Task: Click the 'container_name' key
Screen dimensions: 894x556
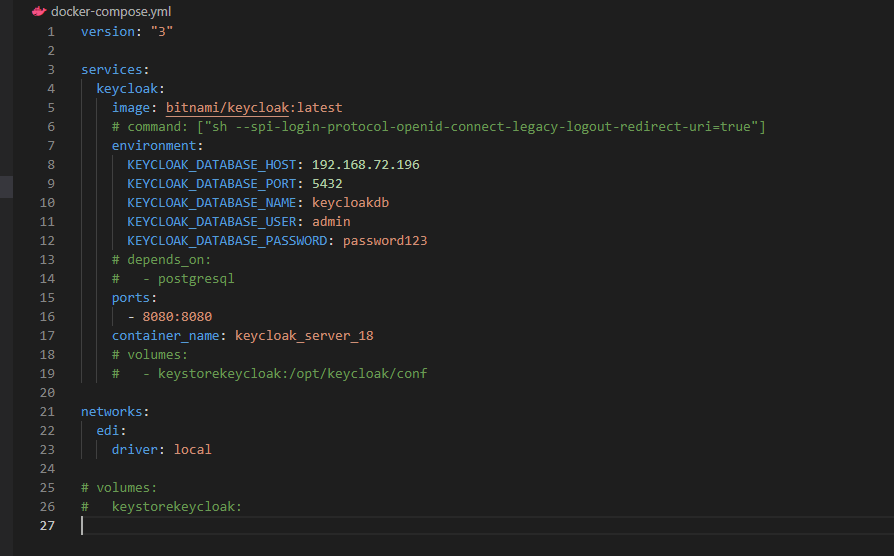Action: [165, 335]
